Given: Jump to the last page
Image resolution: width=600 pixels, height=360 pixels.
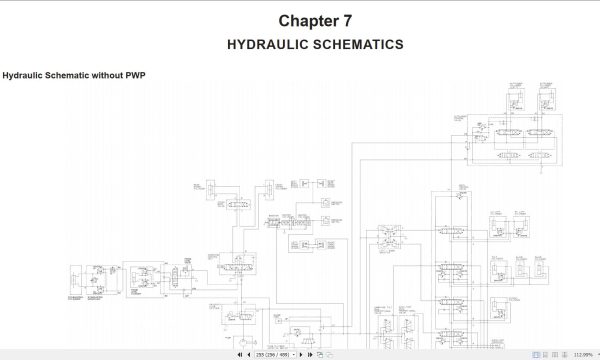Looking at the screenshot, I should 310,355.
